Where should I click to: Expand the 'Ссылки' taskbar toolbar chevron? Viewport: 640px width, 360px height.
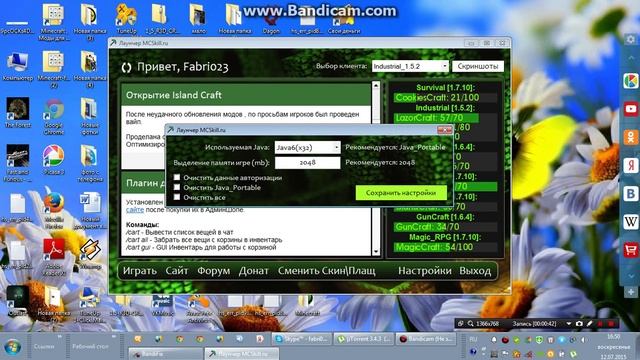[60, 337]
